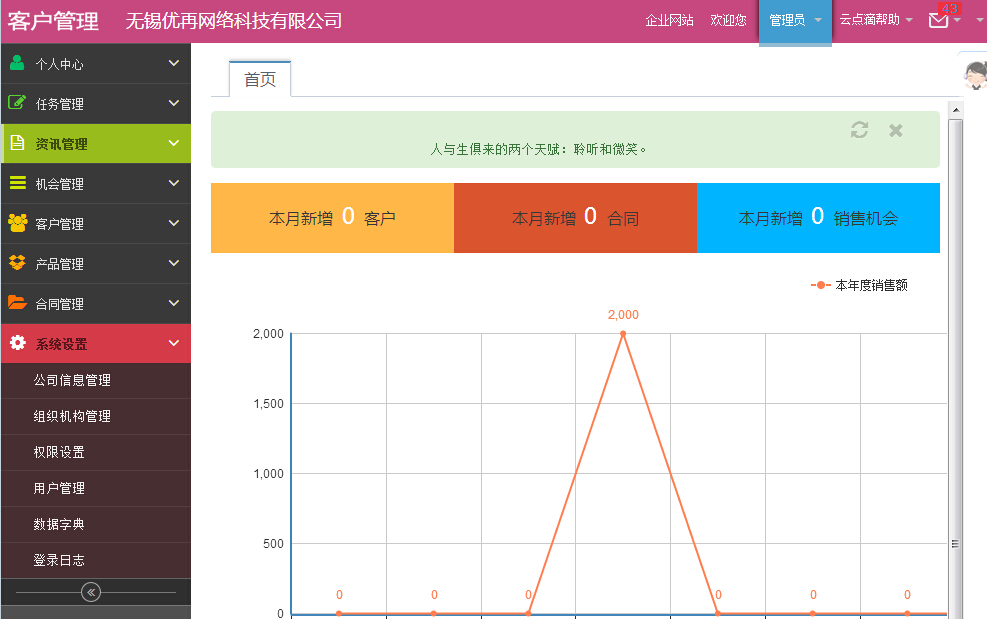Refresh the quote banner with reload icon
This screenshot has width=987, height=619.
pos(859,130)
